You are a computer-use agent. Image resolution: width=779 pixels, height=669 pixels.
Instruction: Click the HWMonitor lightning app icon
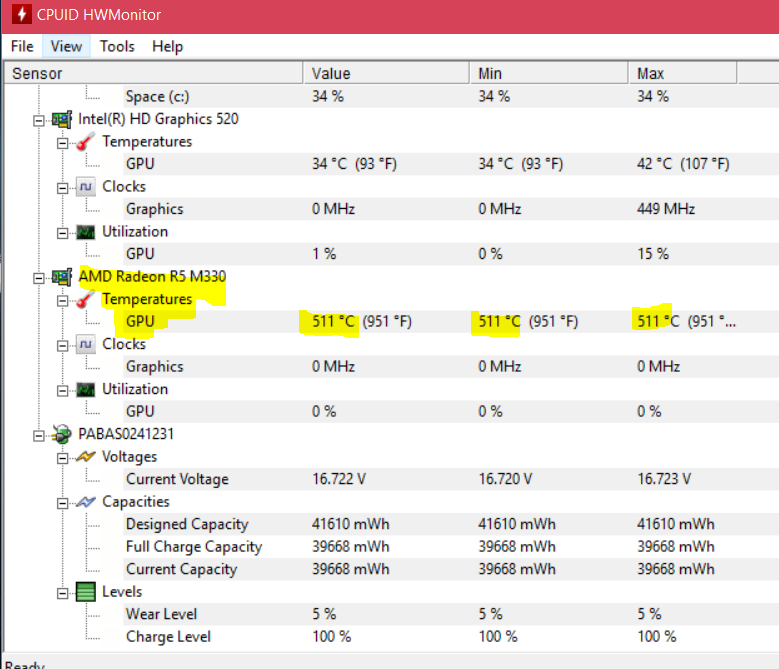tap(21, 14)
